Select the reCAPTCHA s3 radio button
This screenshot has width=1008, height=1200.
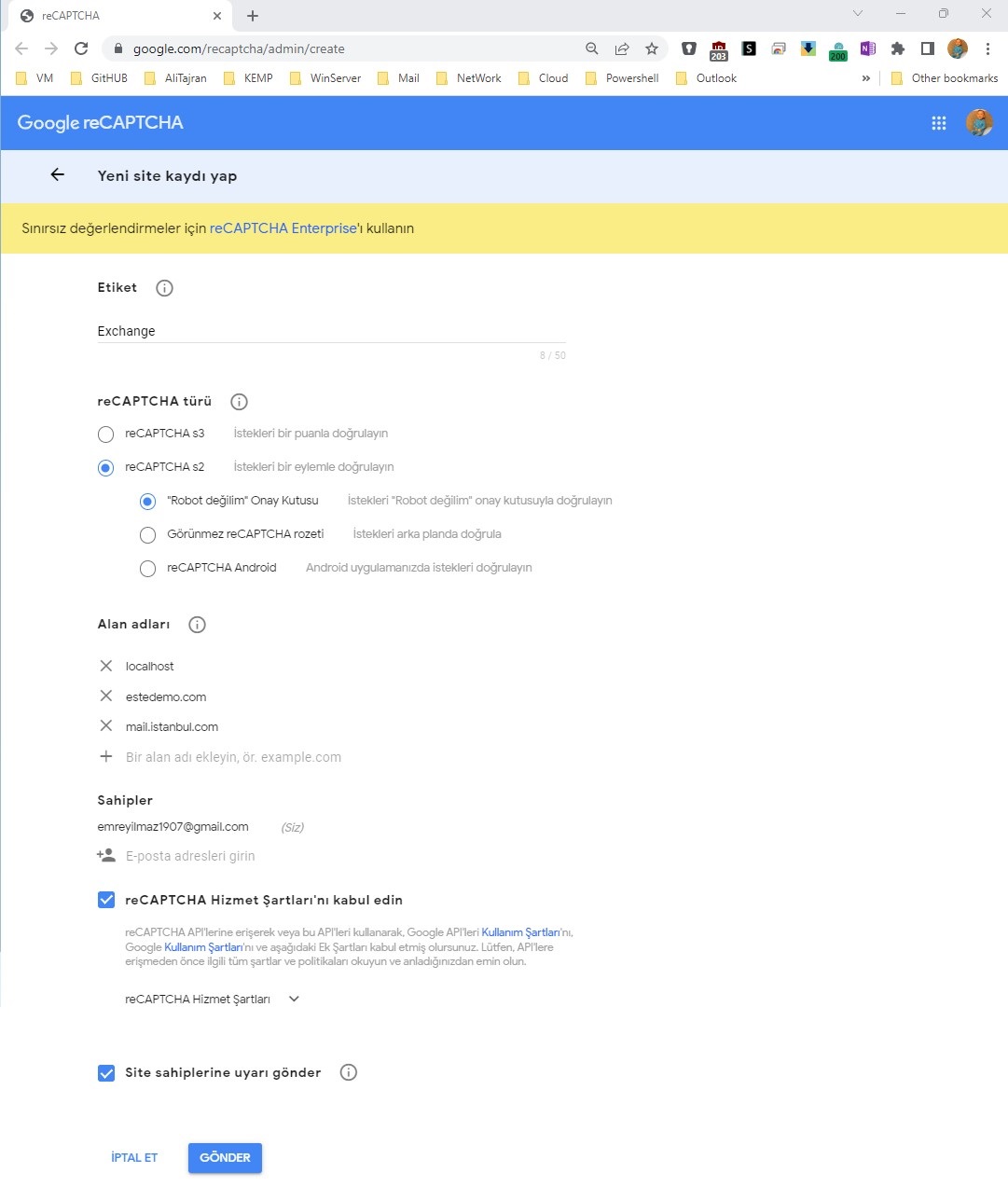click(106, 434)
